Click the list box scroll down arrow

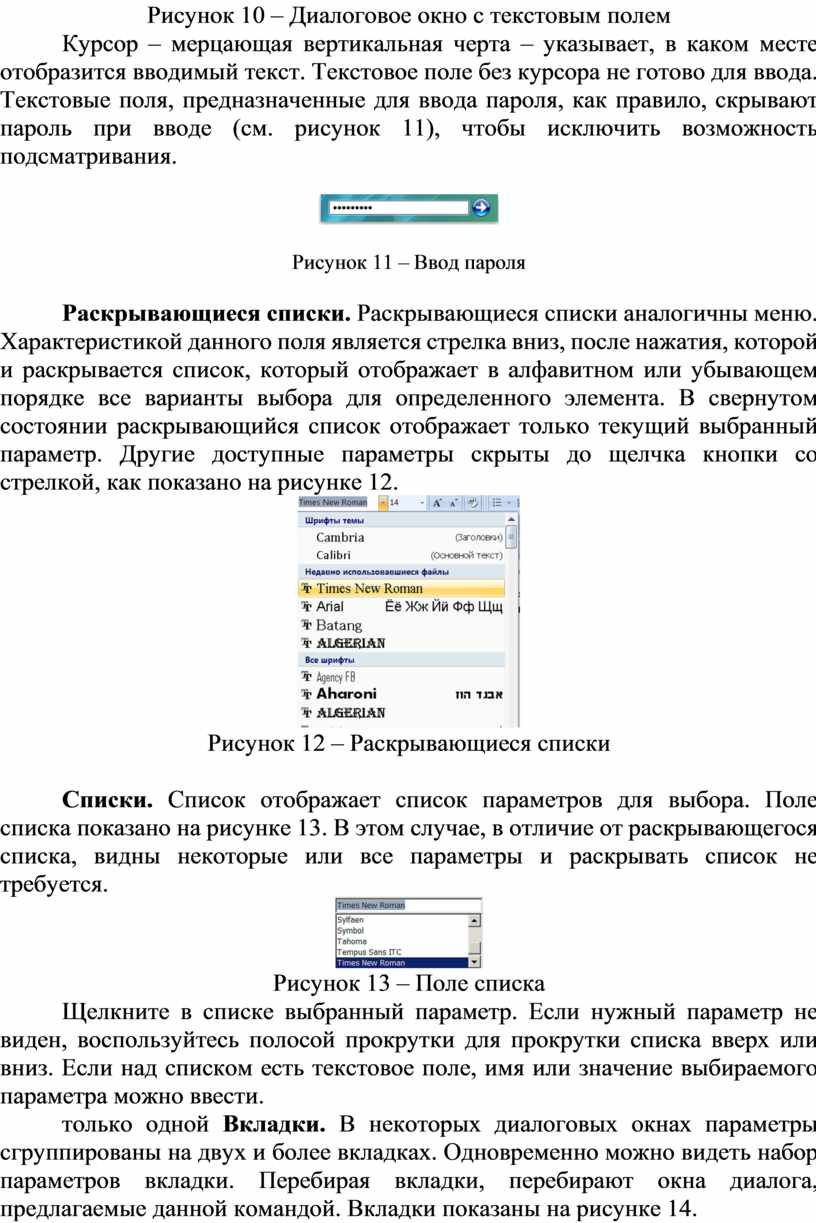[475, 962]
